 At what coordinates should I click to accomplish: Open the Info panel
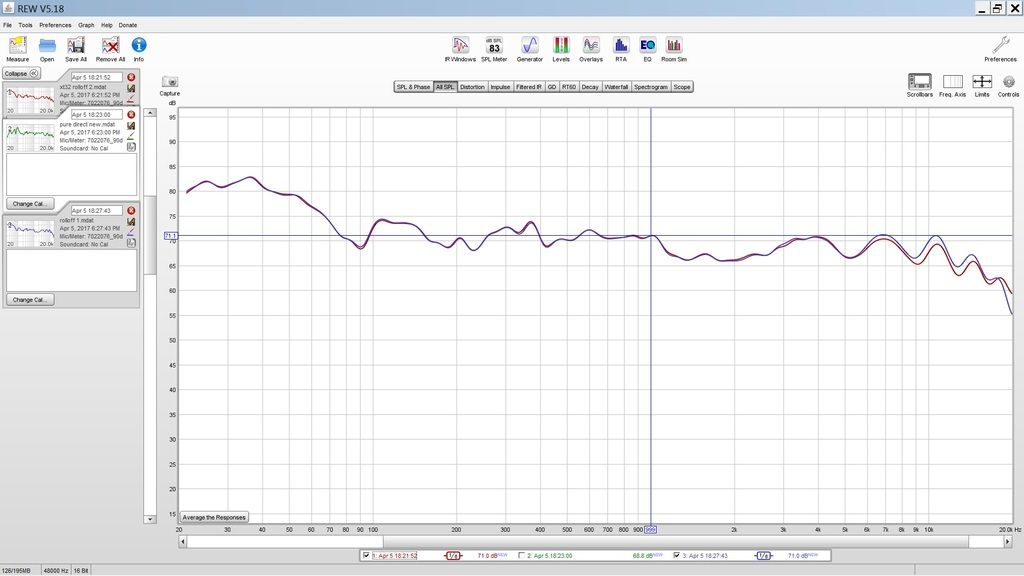[x=138, y=49]
